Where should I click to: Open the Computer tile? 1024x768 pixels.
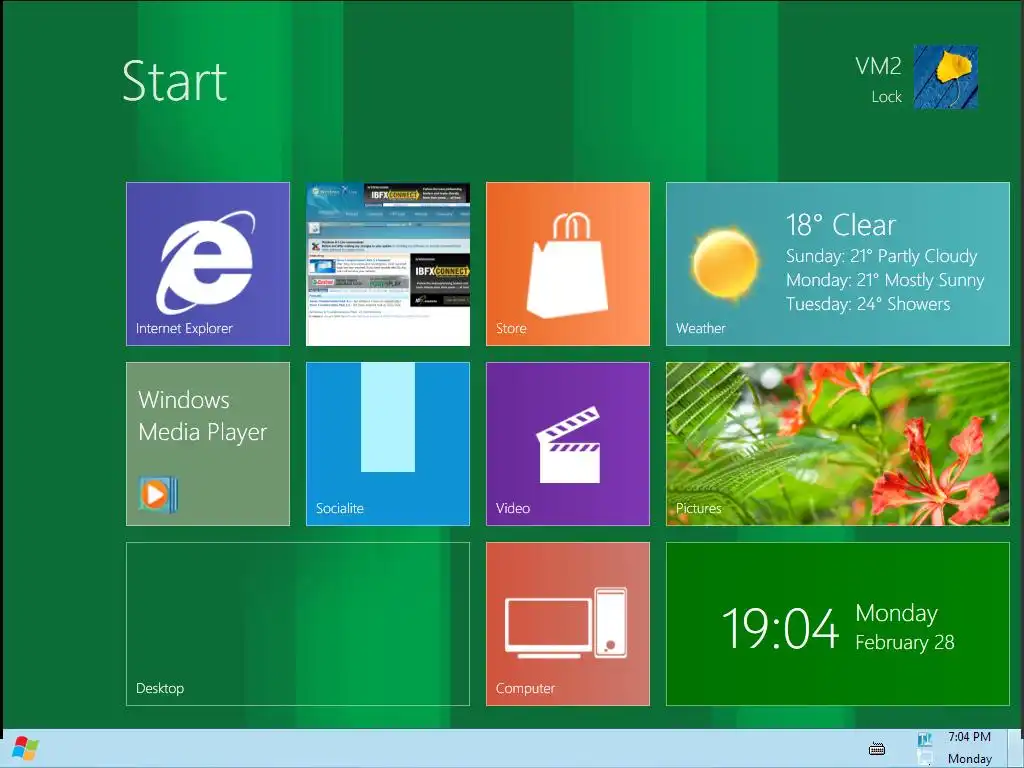pyautogui.click(x=568, y=624)
